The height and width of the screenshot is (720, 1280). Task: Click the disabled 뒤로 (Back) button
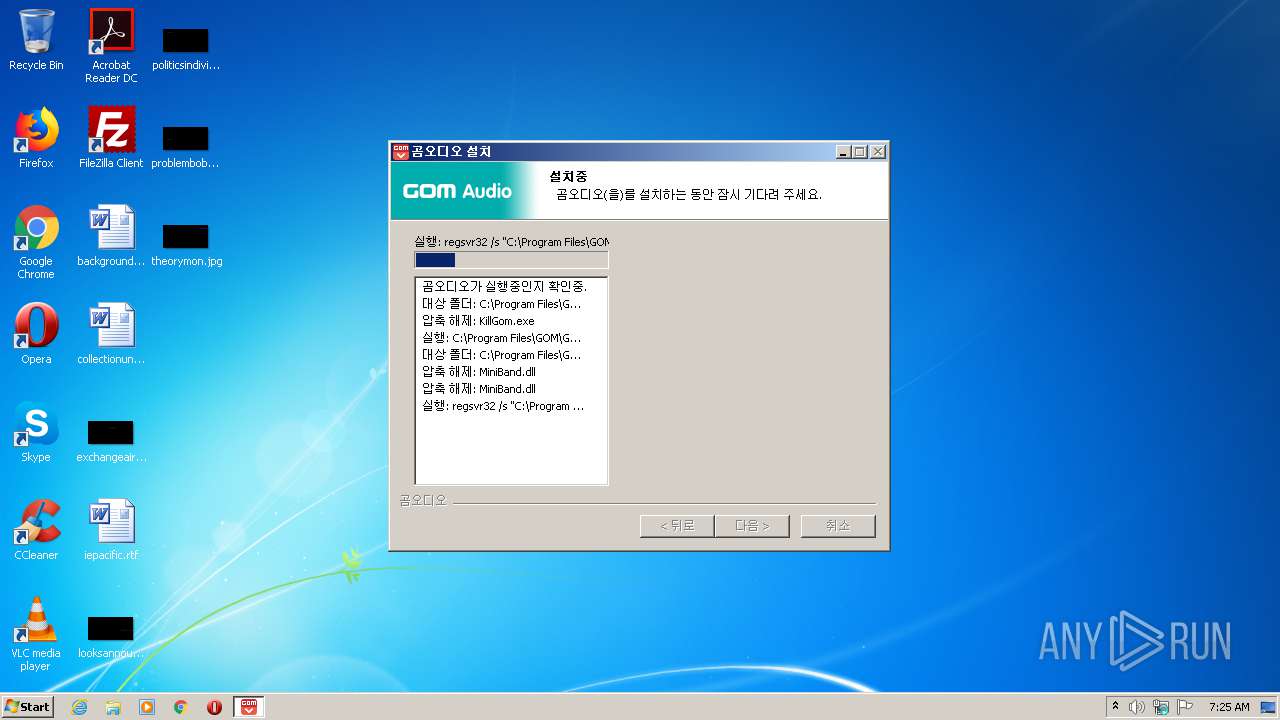(x=677, y=526)
